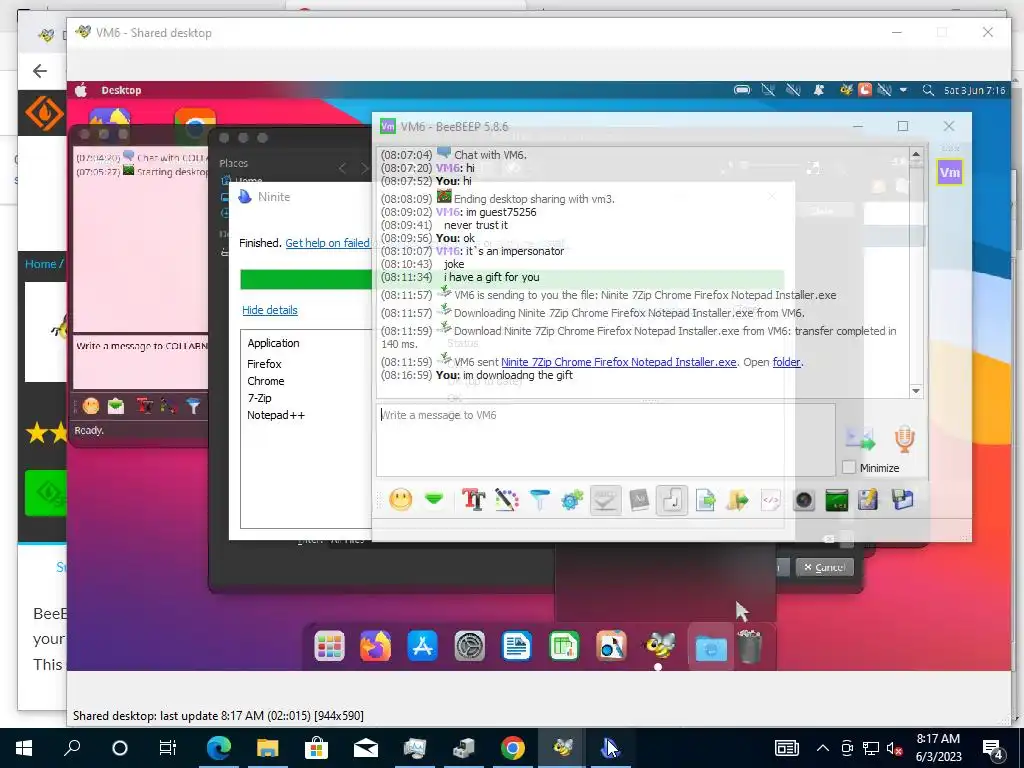Viewport: 1024px width, 768px height.
Task: Open Google Chrome from the Windows taskbar
Action: click(513, 748)
